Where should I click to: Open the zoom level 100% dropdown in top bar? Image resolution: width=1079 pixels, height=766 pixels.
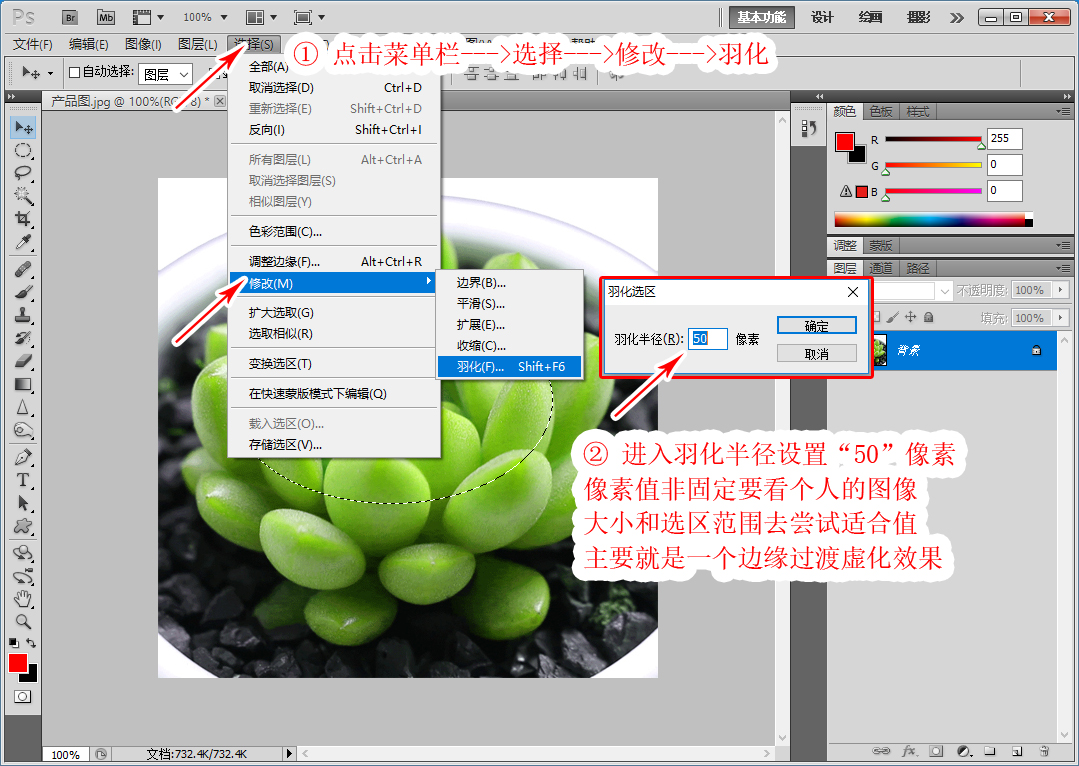tap(205, 17)
